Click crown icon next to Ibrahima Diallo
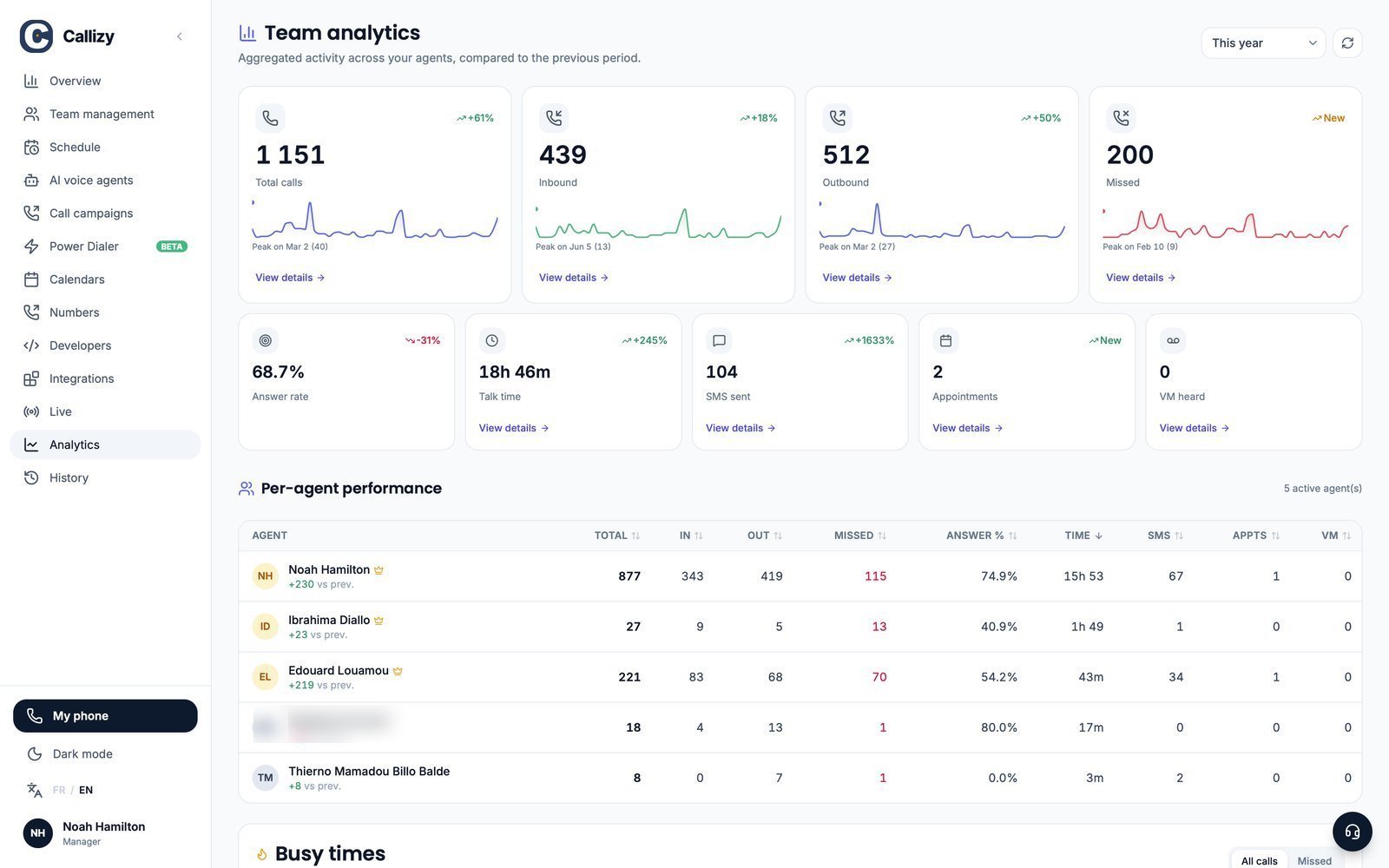Screen dimensions: 1389x868 coord(379,621)
